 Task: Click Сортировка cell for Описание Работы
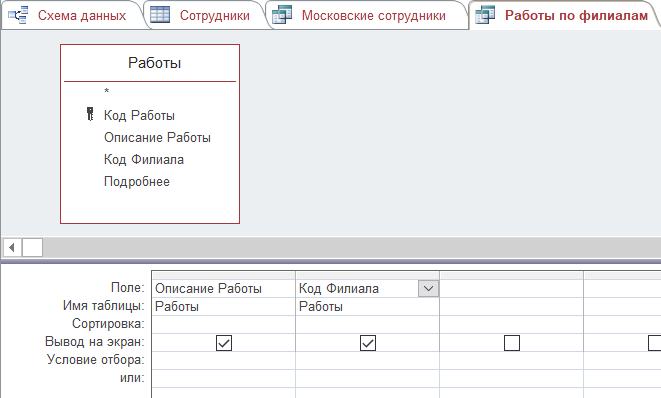(x=223, y=324)
